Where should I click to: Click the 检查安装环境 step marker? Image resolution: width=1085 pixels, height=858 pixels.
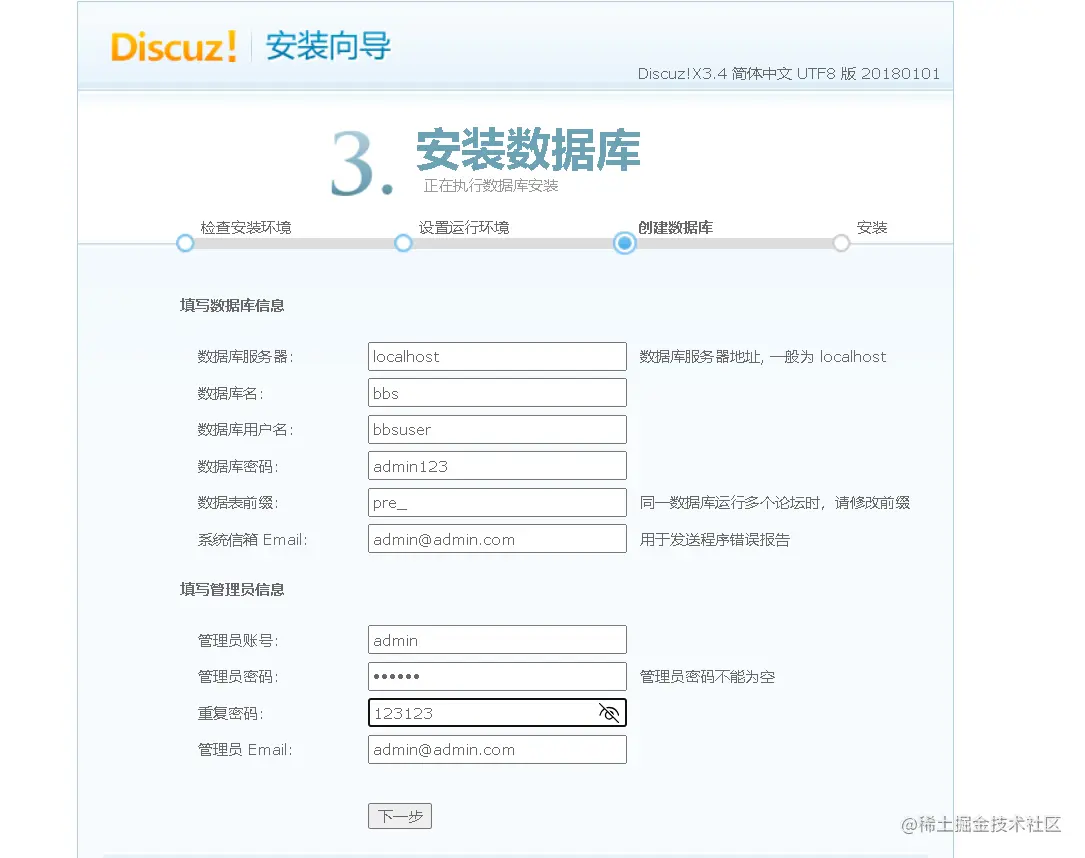[x=185, y=244]
